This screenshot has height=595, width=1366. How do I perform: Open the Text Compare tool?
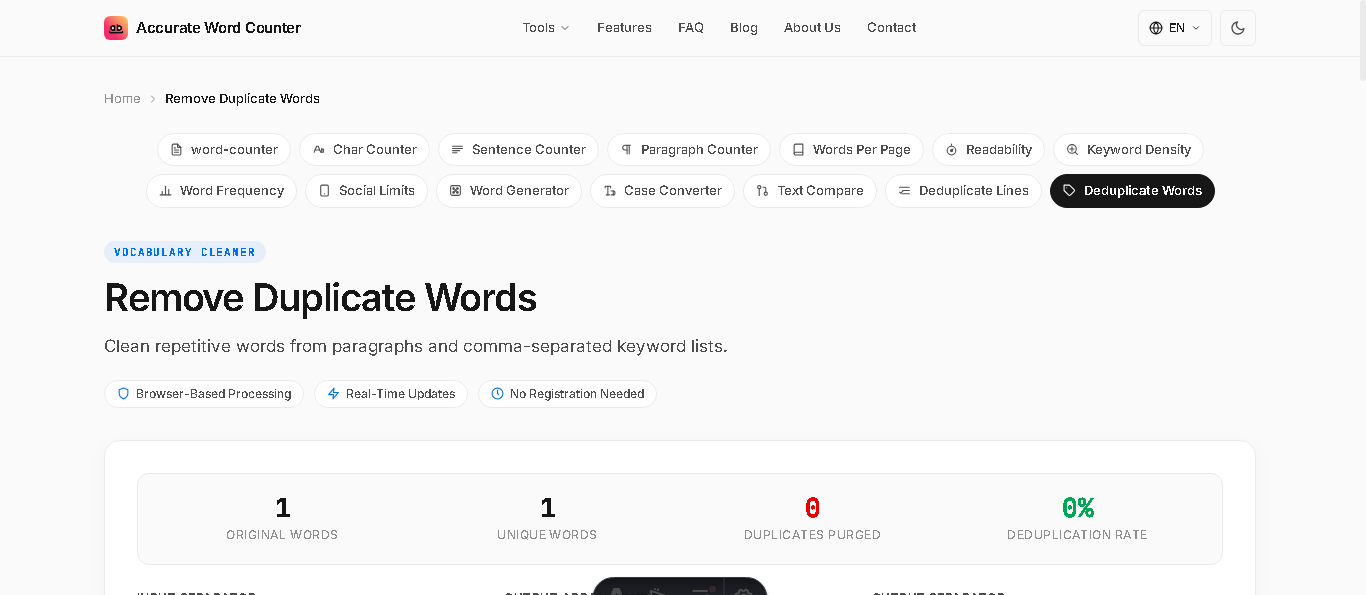pyautogui.click(x=810, y=190)
